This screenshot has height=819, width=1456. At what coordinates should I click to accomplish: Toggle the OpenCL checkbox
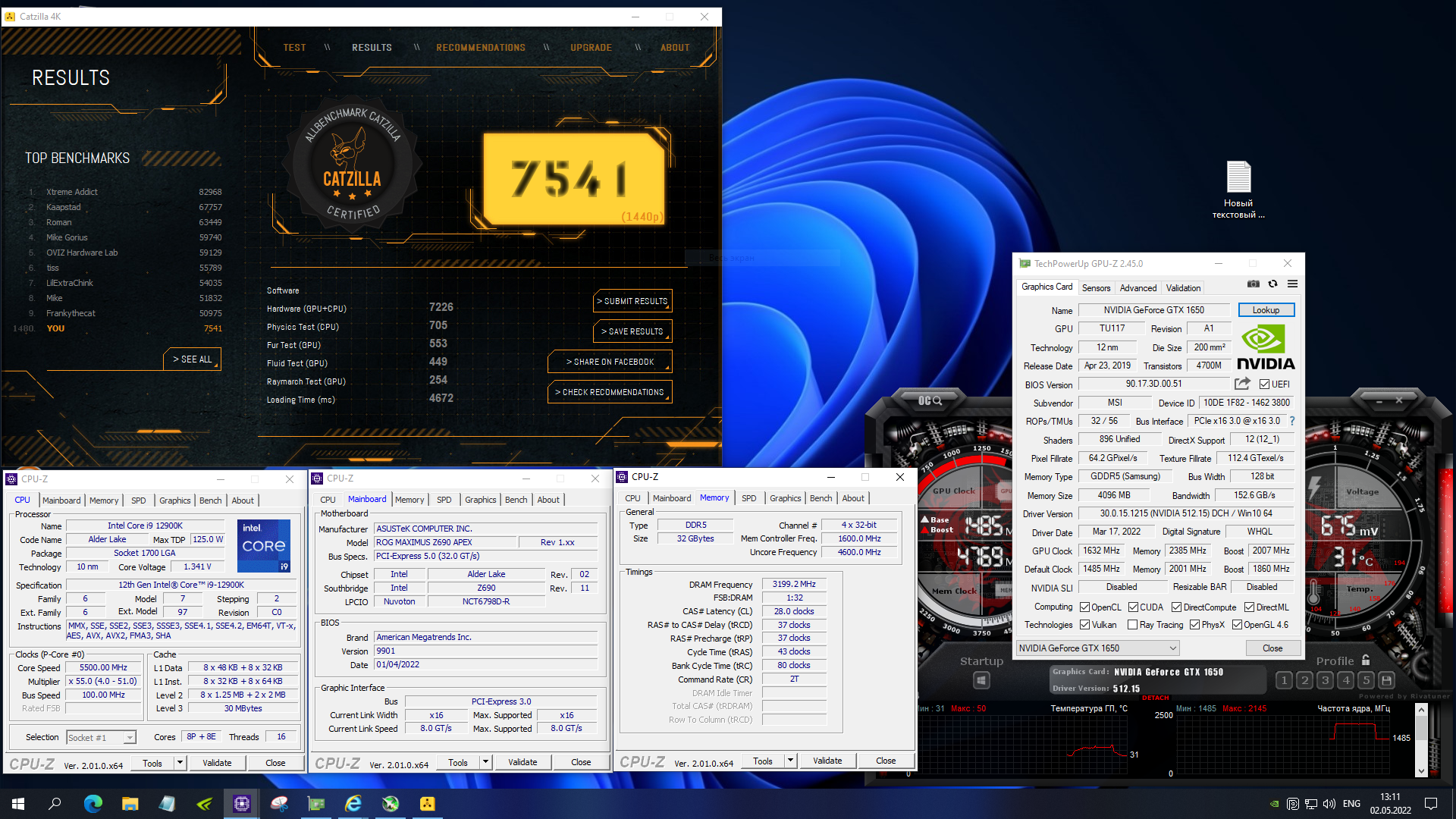(1084, 607)
